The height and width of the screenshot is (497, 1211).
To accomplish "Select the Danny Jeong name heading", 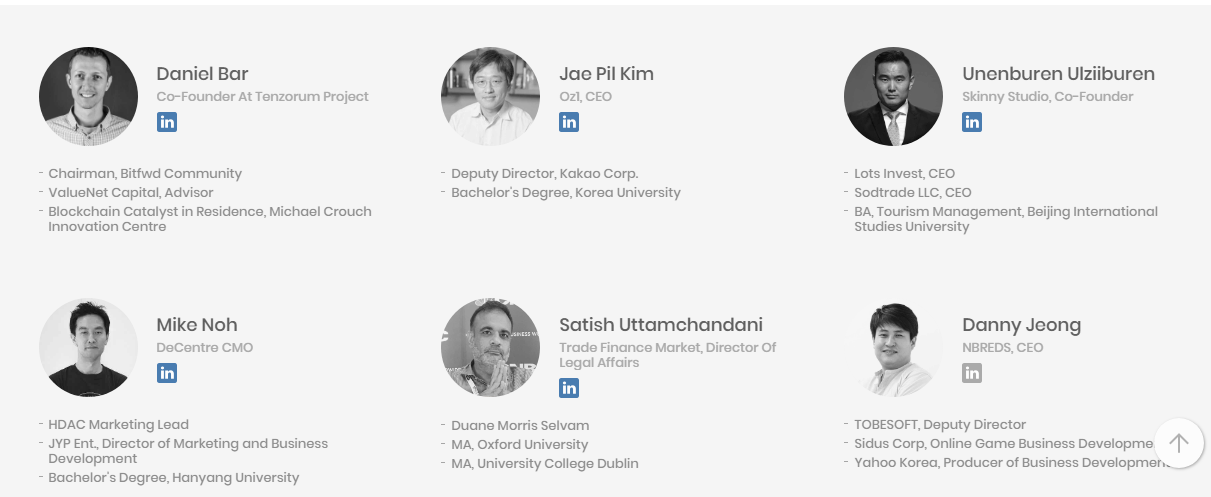I will [1021, 325].
